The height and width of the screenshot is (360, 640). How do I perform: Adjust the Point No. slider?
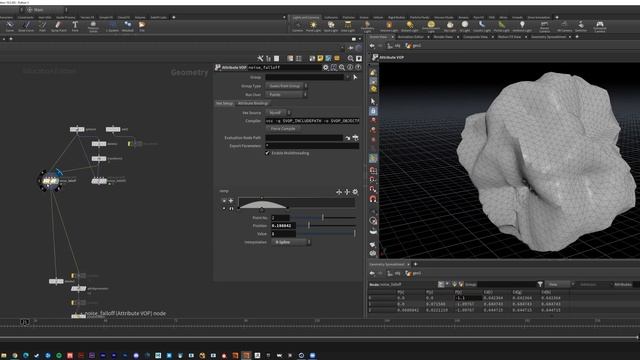(x=323, y=218)
